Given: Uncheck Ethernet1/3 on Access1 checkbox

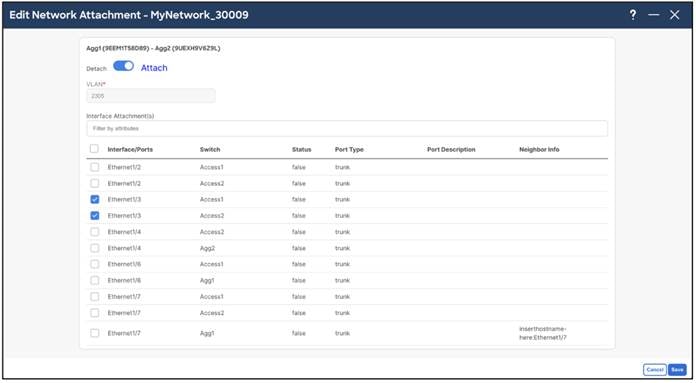Looking at the screenshot, I should point(95,199).
